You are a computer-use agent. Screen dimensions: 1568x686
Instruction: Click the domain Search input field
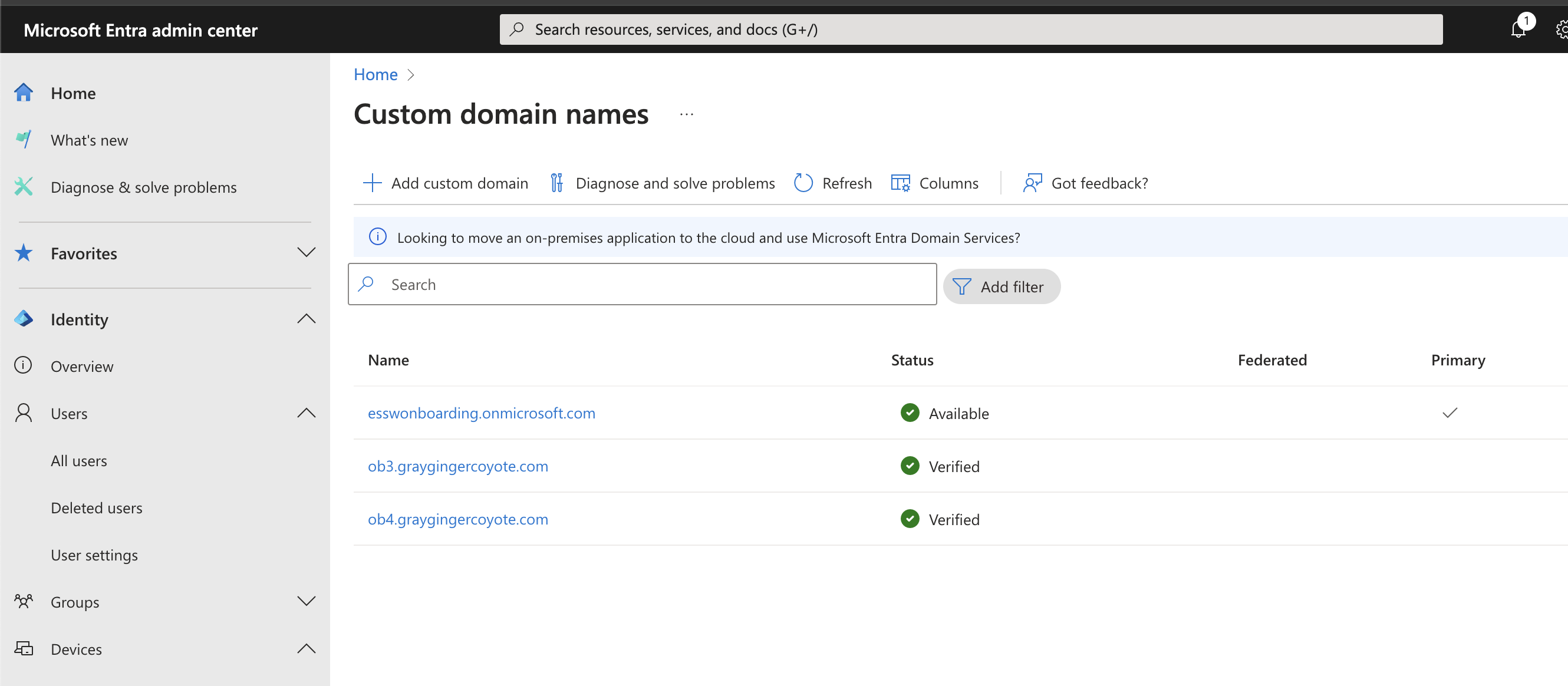pyautogui.click(x=641, y=283)
